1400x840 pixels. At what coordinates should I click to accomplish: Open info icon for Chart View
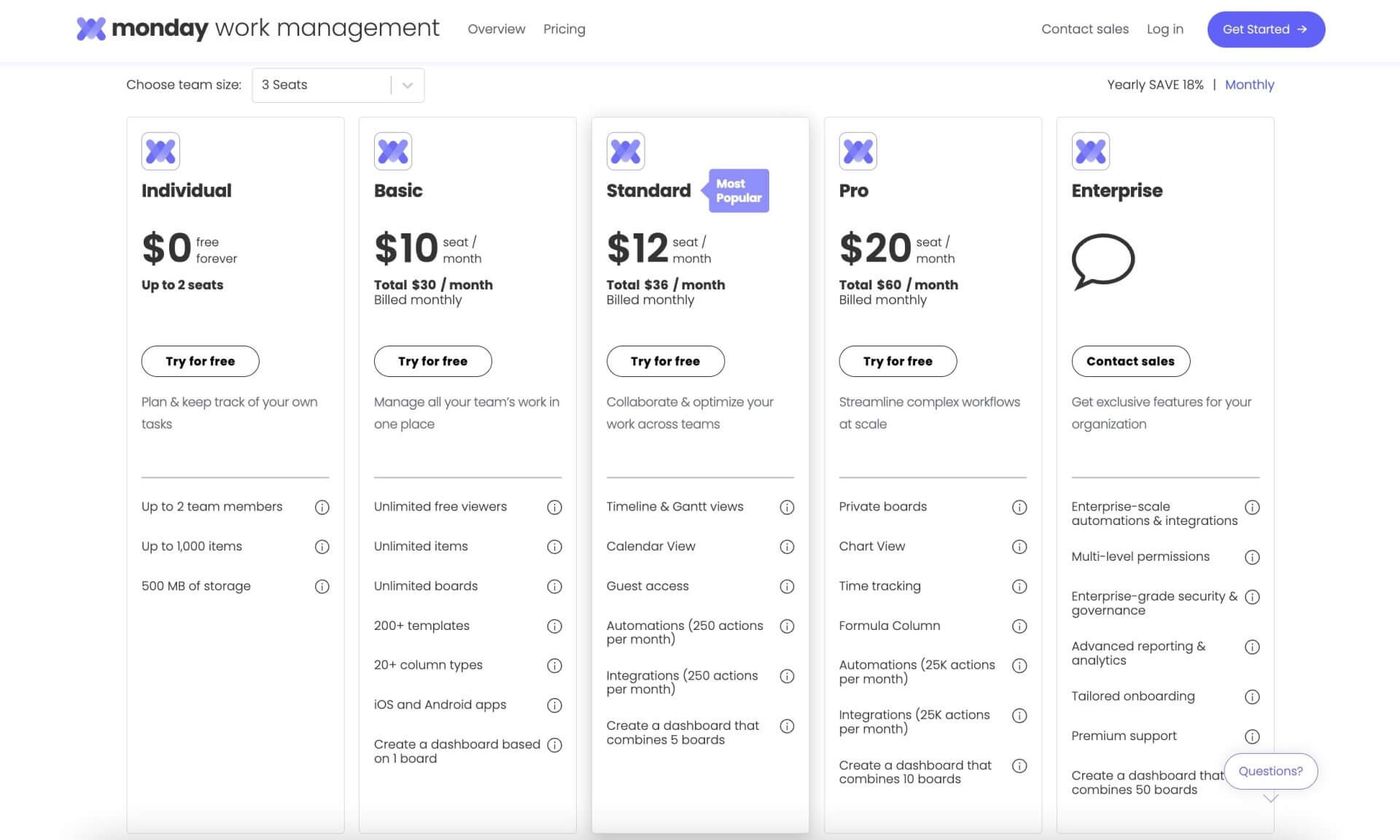[x=1019, y=547]
